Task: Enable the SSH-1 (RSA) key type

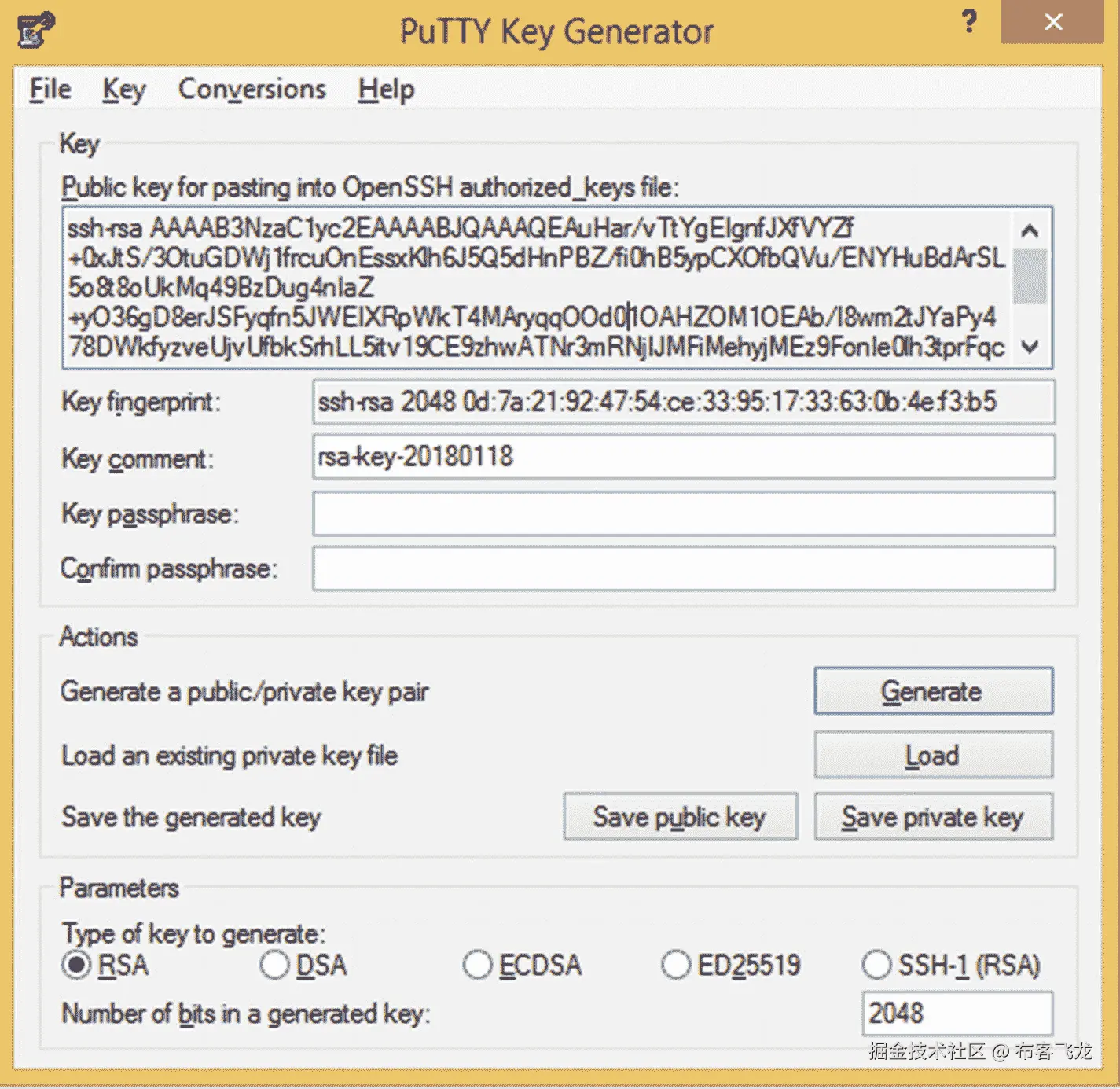Action: (x=877, y=965)
